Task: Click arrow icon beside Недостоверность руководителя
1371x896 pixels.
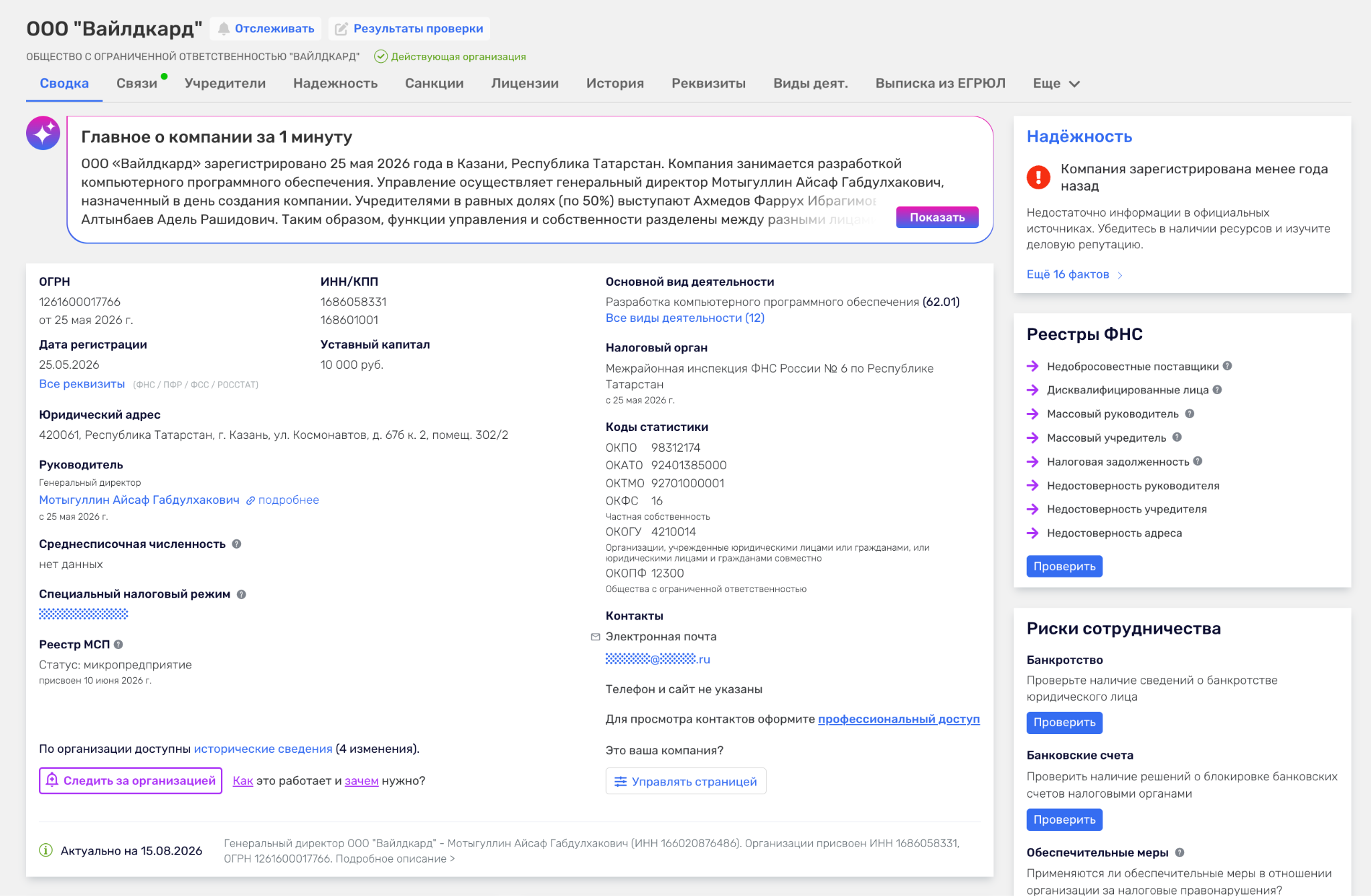Action: [x=1033, y=485]
